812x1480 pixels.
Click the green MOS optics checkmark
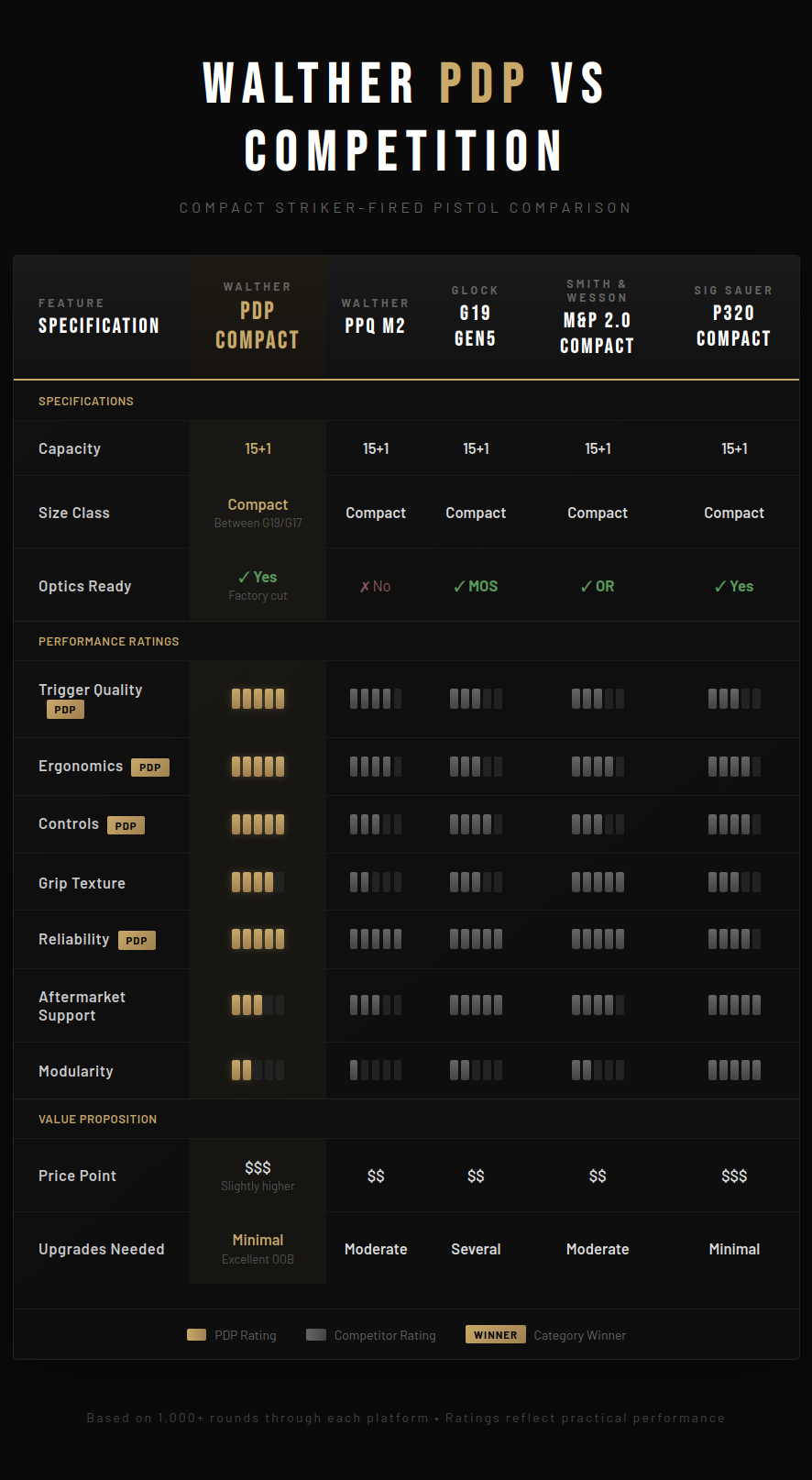[x=476, y=586]
